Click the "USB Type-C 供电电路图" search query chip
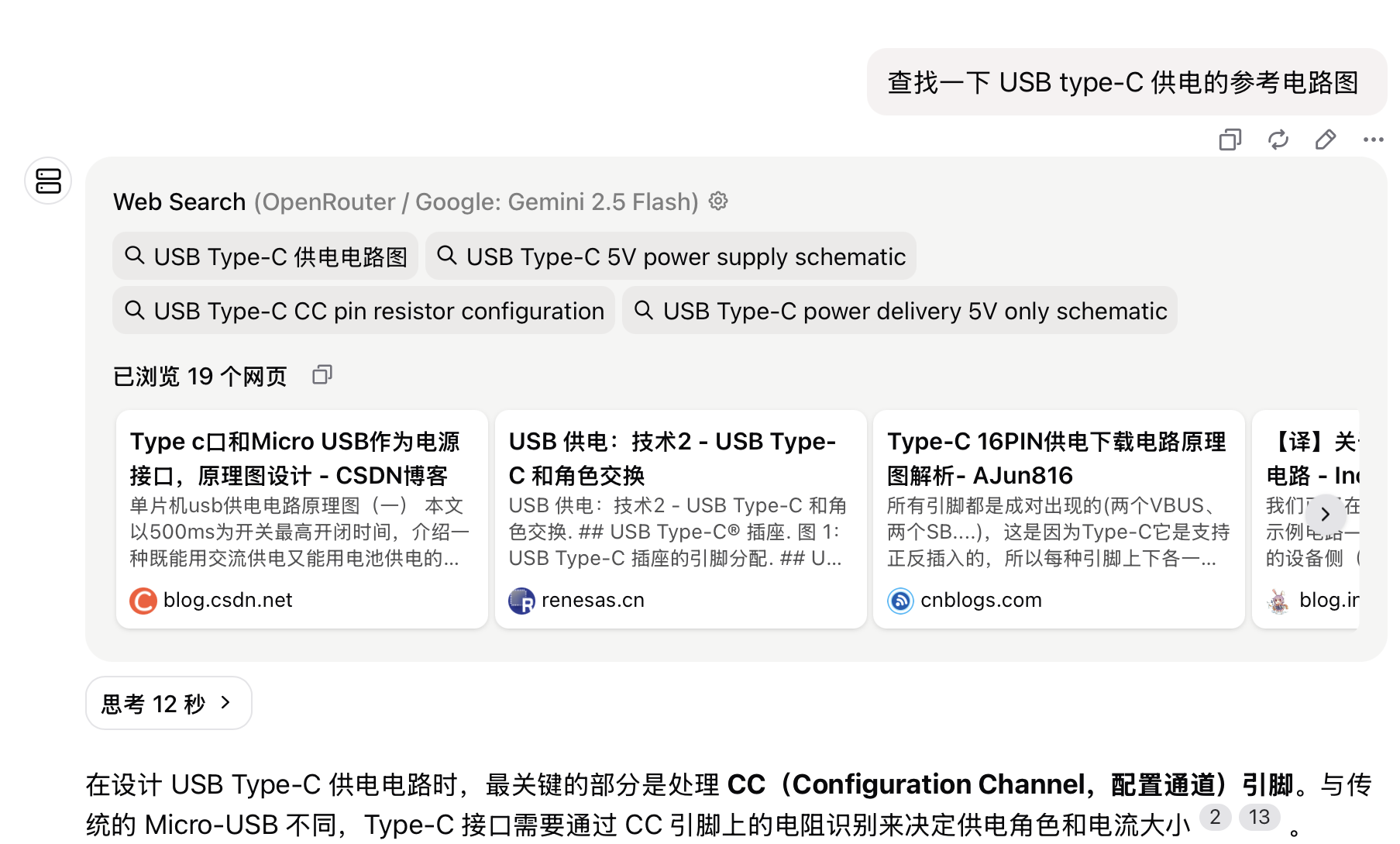Screen dimensions: 1400x844 [265, 257]
